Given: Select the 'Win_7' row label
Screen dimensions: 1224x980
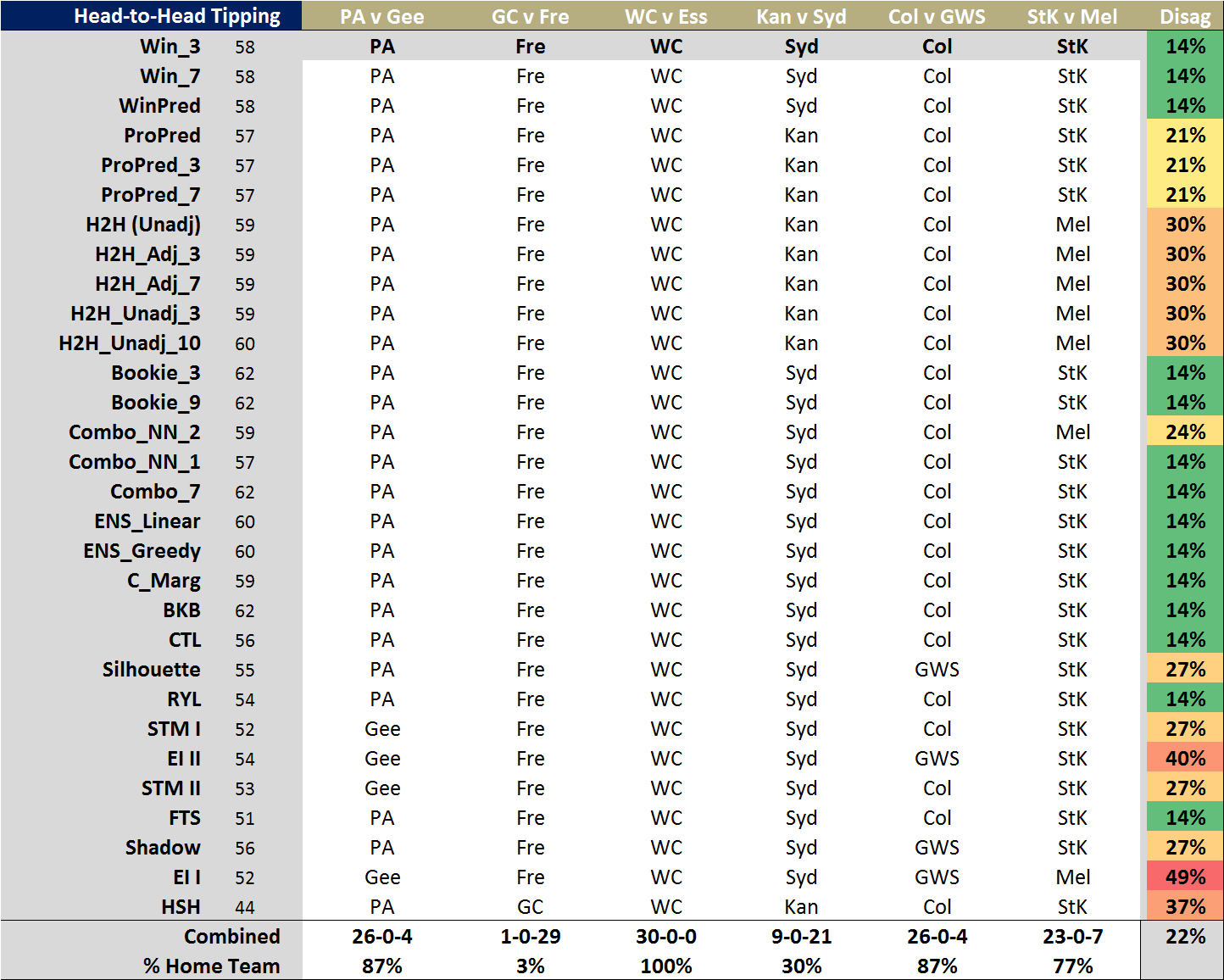Looking at the screenshot, I should coord(170,76).
